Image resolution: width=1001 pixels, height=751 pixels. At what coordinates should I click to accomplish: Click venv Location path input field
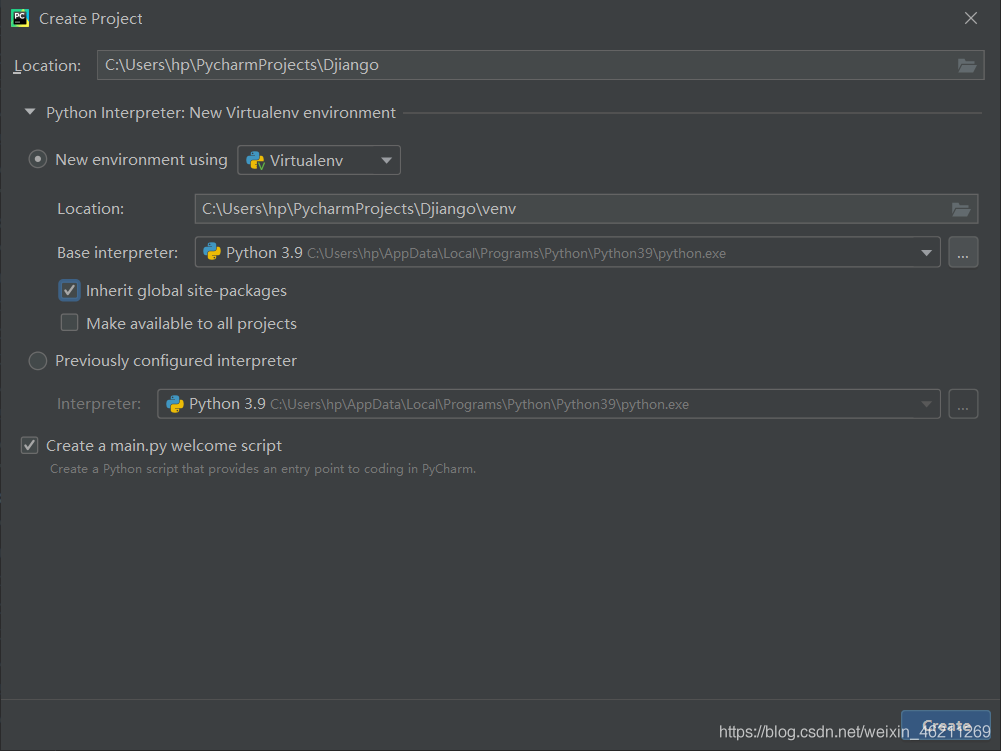click(586, 209)
